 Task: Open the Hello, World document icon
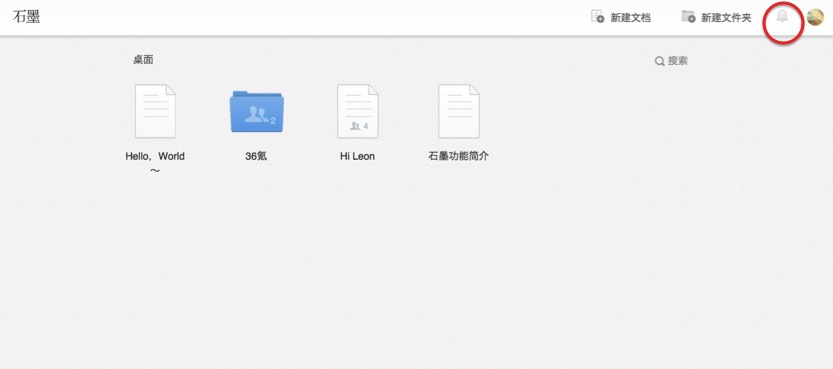(x=155, y=111)
